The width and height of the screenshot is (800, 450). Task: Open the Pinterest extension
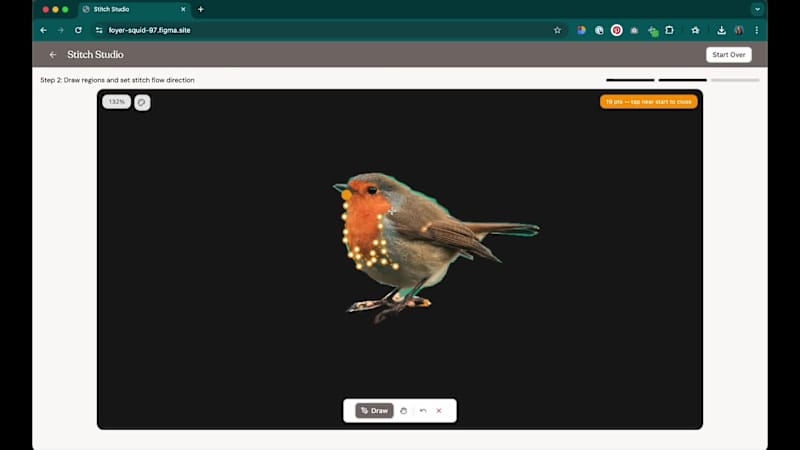pyautogui.click(x=617, y=30)
